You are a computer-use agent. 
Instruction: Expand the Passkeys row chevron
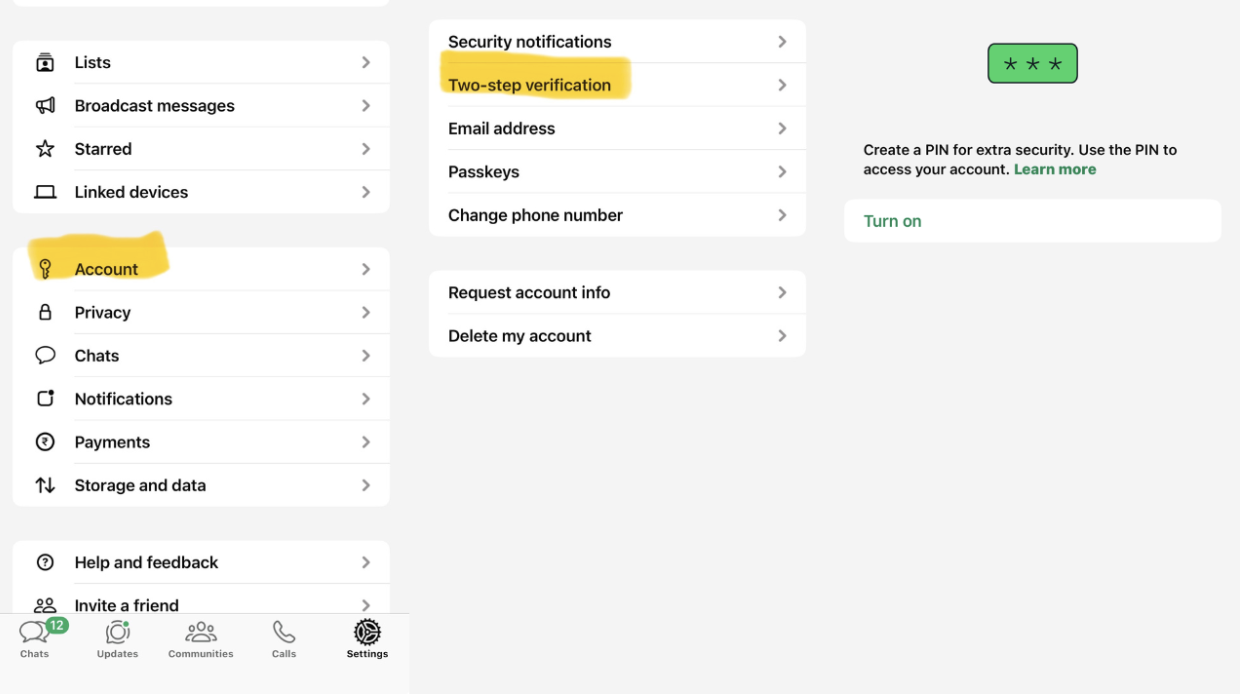coord(782,172)
